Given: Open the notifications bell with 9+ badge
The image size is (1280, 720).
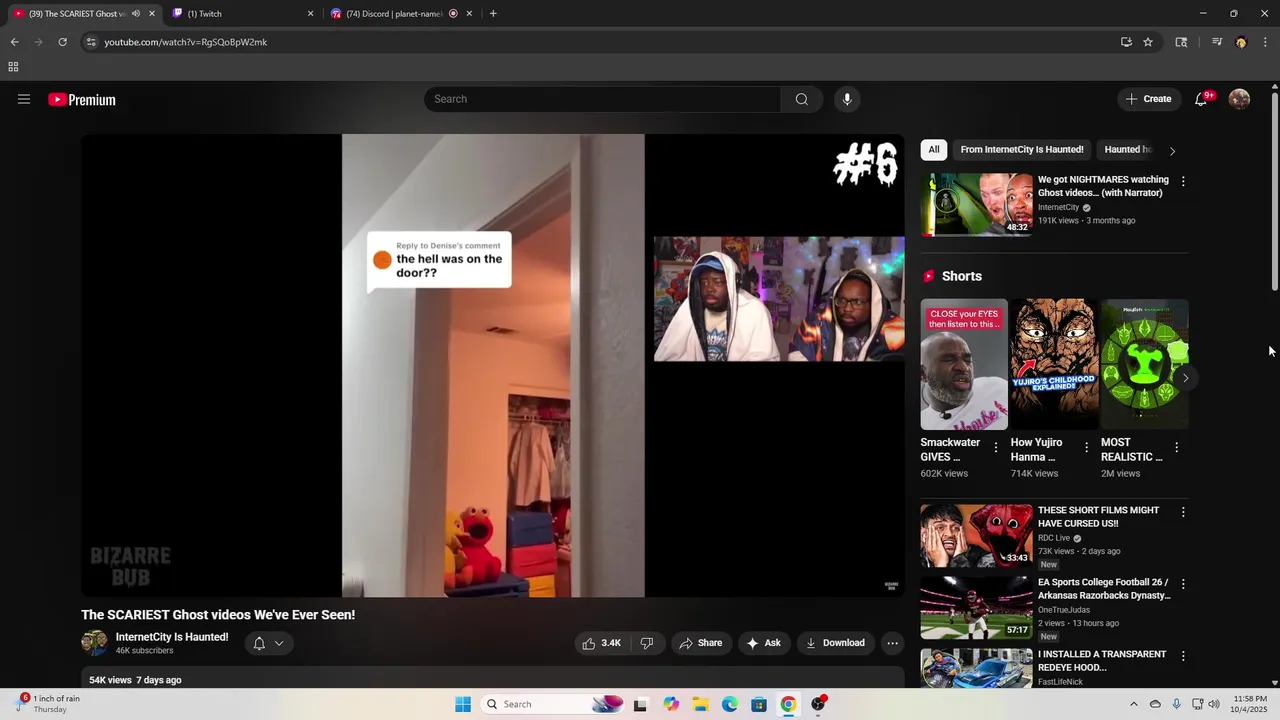Looking at the screenshot, I should pos(1201,99).
